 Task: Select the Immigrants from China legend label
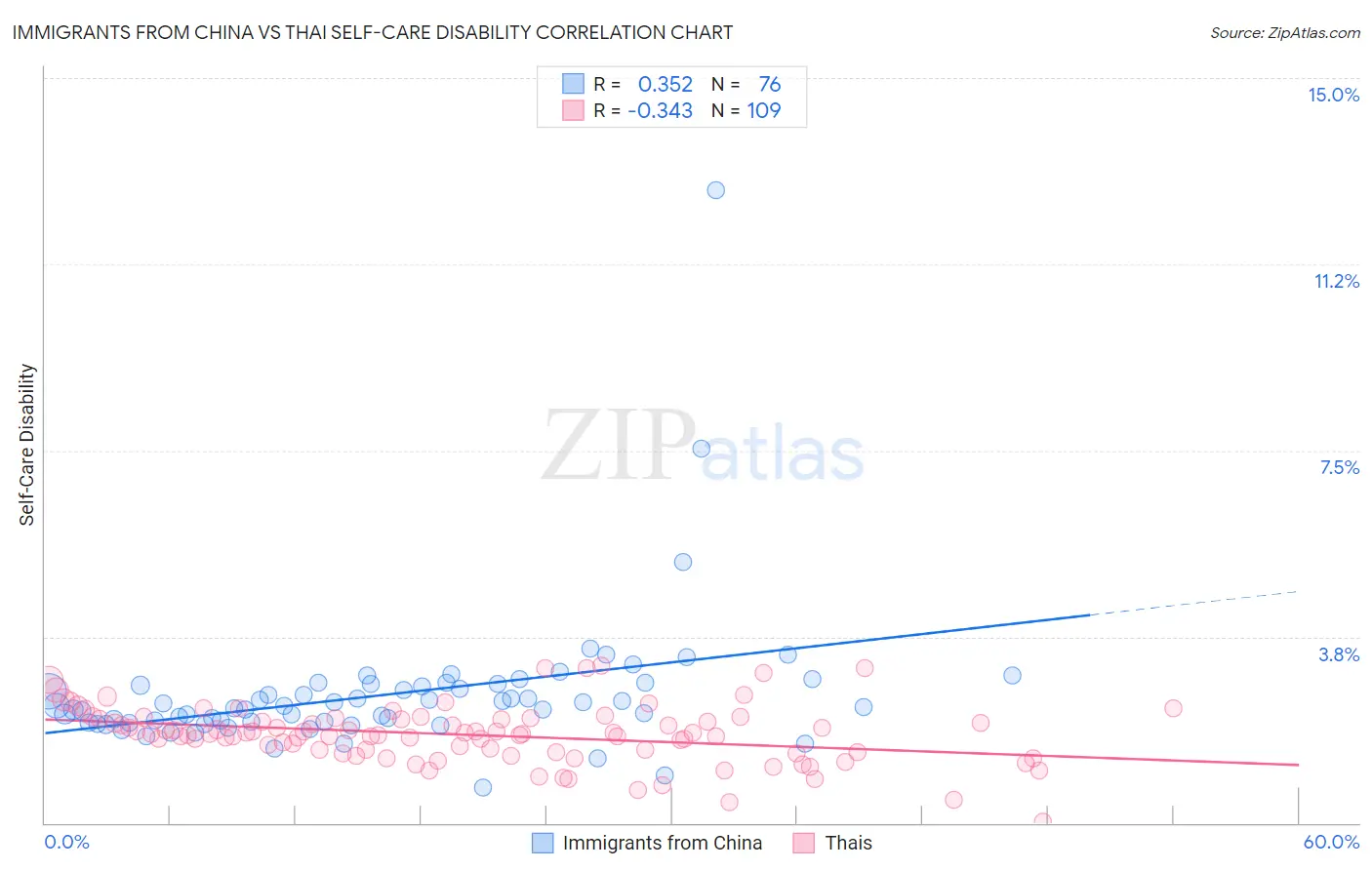pos(663,843)
